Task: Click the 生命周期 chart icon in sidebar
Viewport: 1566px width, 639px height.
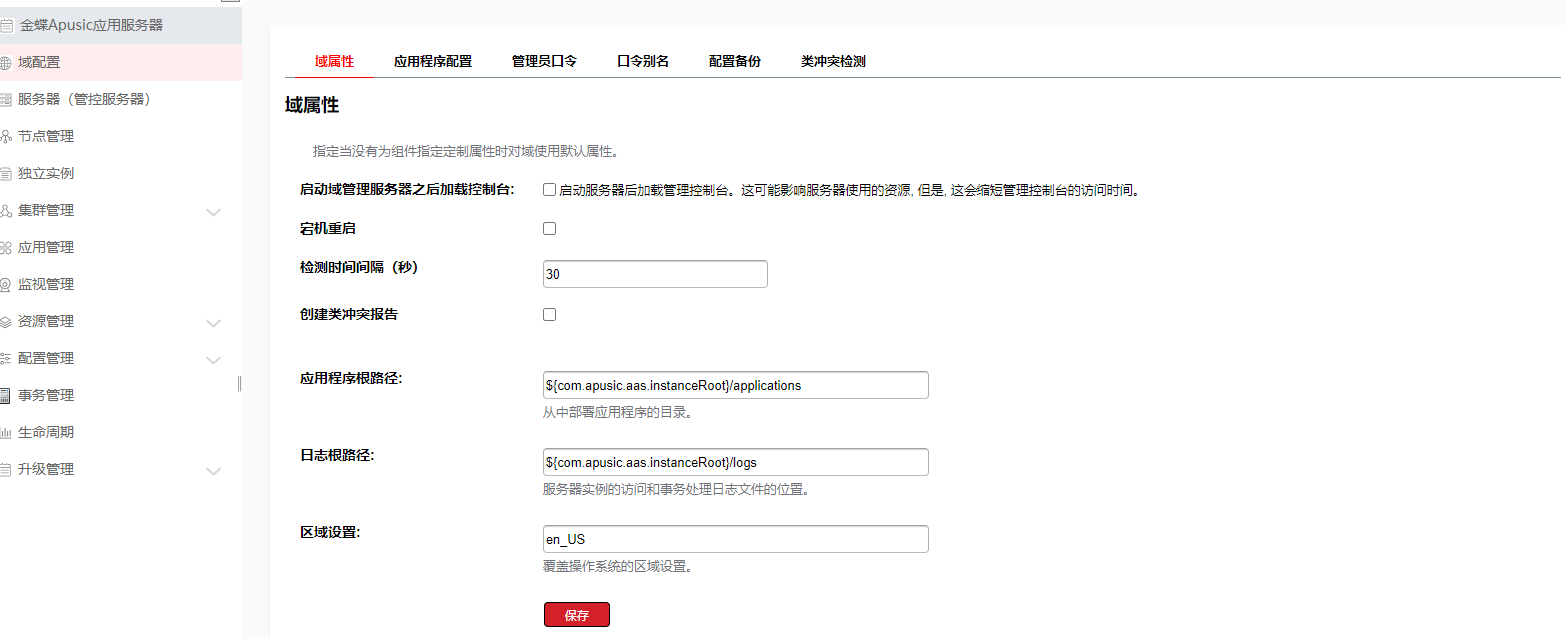Action: 6,433
